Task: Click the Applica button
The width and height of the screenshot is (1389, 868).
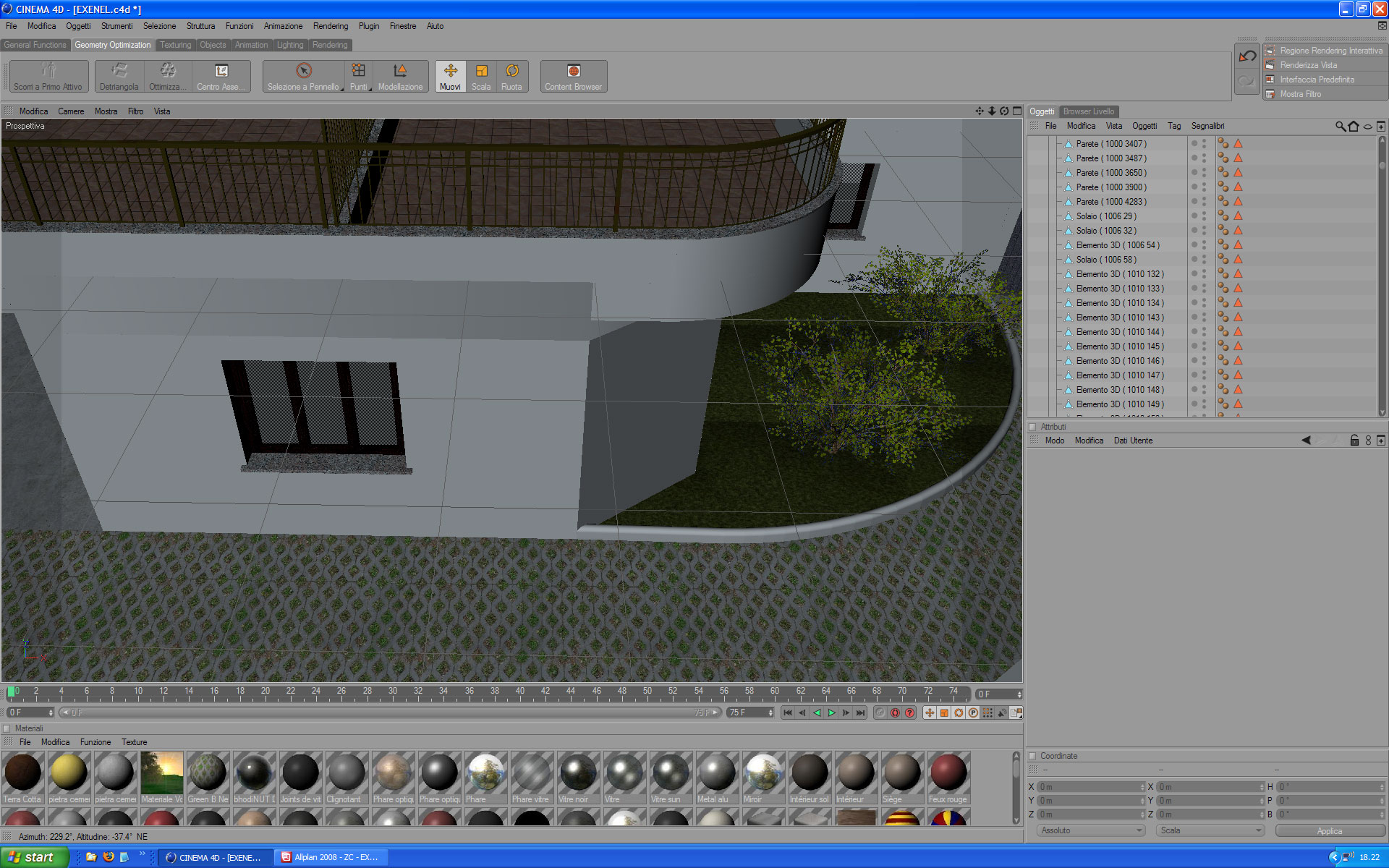Action: [x=1329, y=831]
